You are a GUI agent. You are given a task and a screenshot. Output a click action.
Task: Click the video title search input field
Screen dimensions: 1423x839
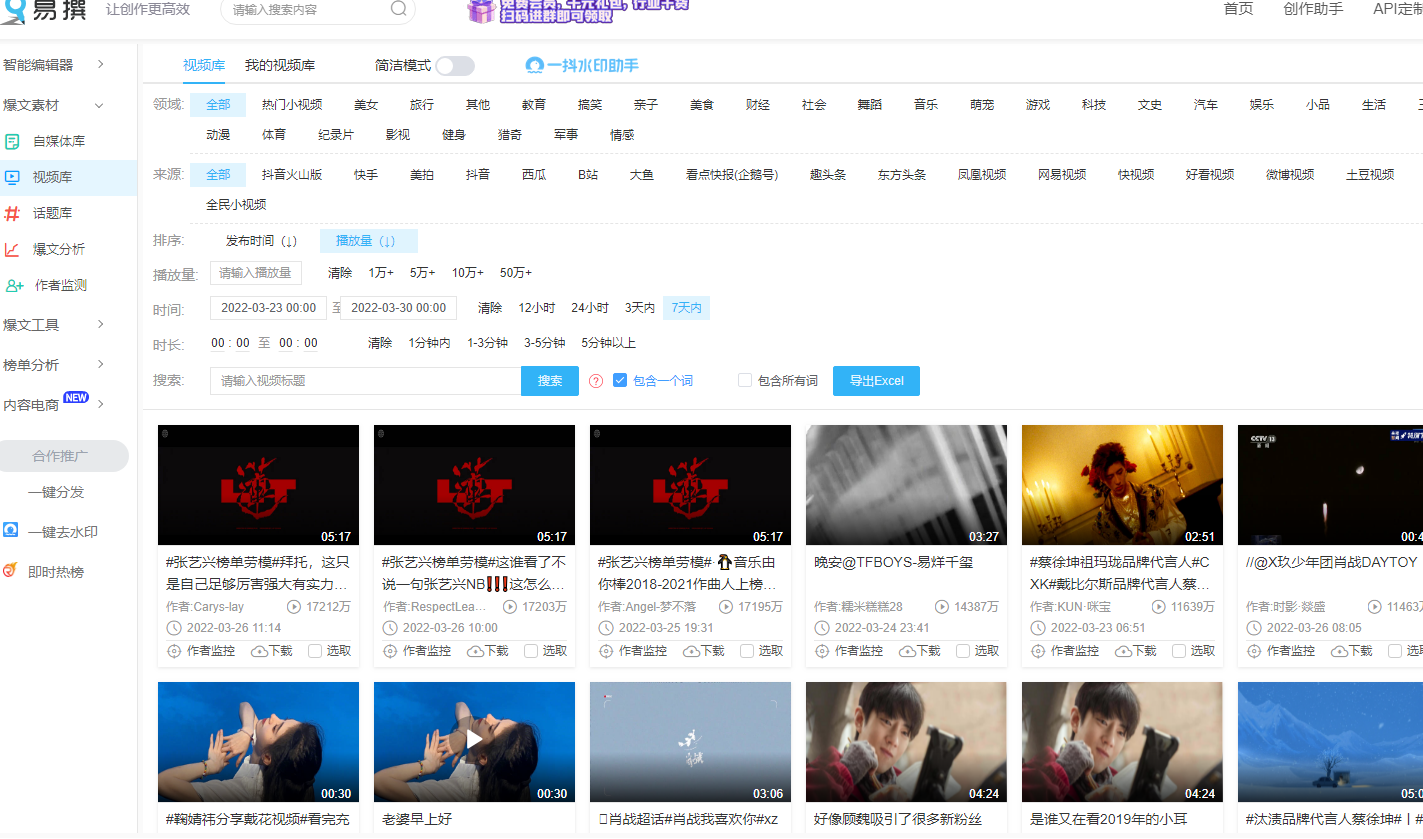(365, 381)
